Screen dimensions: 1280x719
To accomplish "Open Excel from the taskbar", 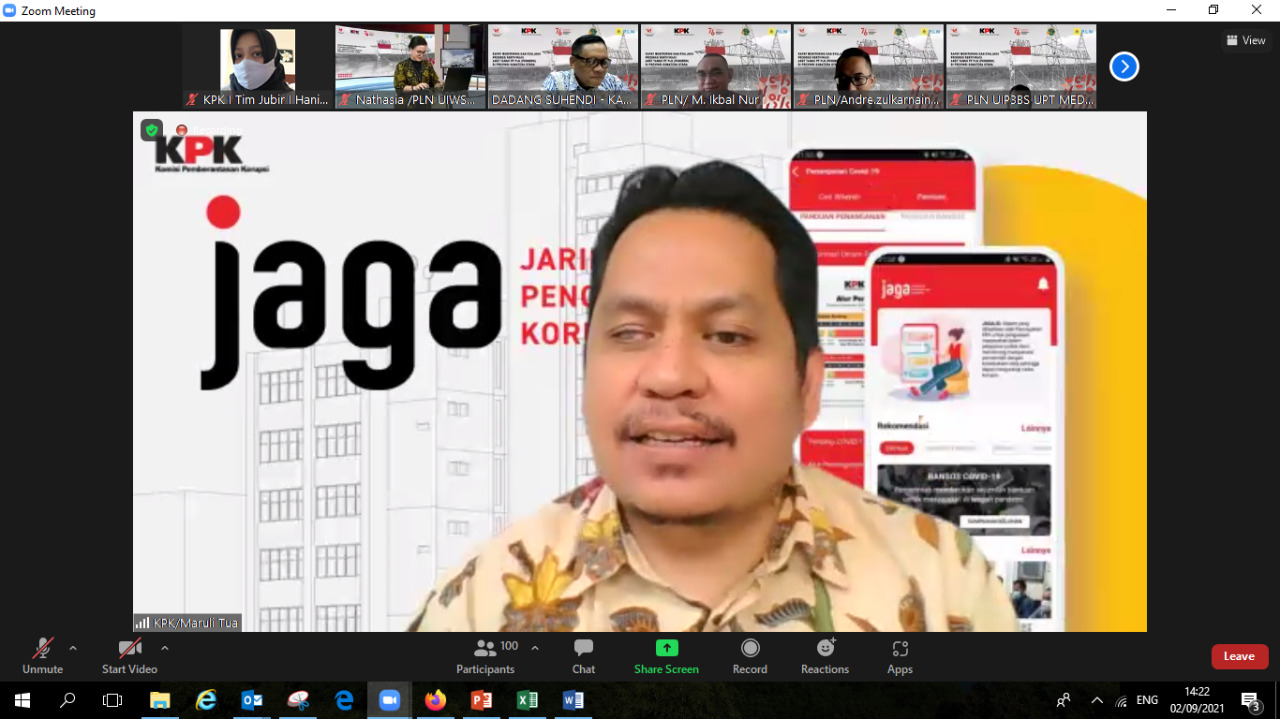I will (x=527, y=700).
